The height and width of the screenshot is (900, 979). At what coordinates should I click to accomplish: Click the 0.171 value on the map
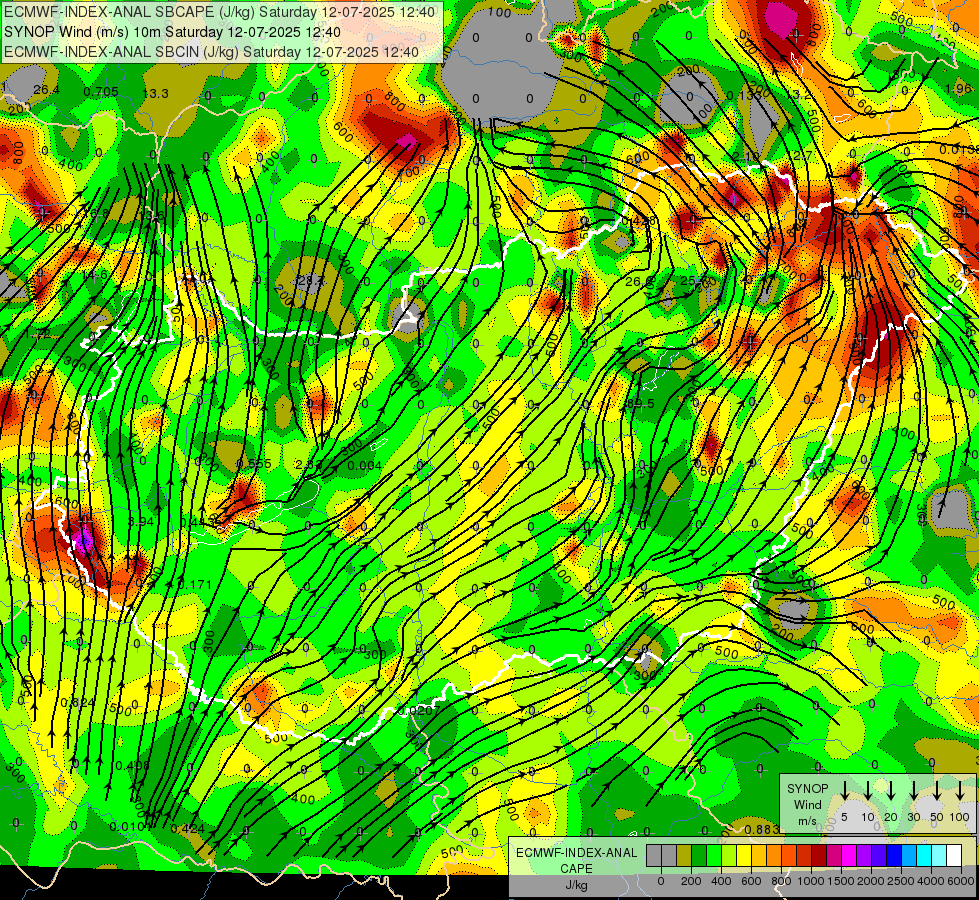click(195, 585)
